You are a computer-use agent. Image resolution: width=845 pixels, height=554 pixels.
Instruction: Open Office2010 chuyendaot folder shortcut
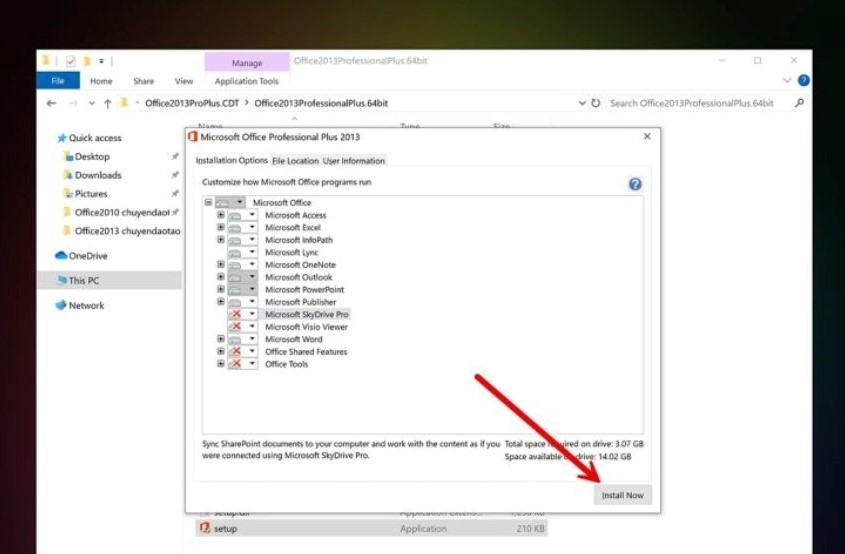[118, 212]
